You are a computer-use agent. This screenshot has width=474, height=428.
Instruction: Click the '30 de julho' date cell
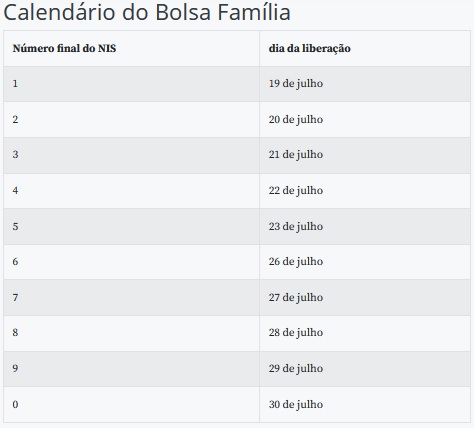click(x=365, y=404)
